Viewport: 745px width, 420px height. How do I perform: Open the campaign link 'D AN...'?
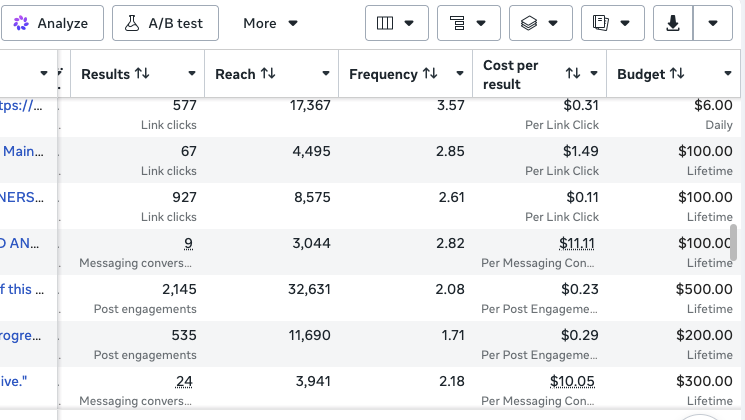(x=19, y=243)
